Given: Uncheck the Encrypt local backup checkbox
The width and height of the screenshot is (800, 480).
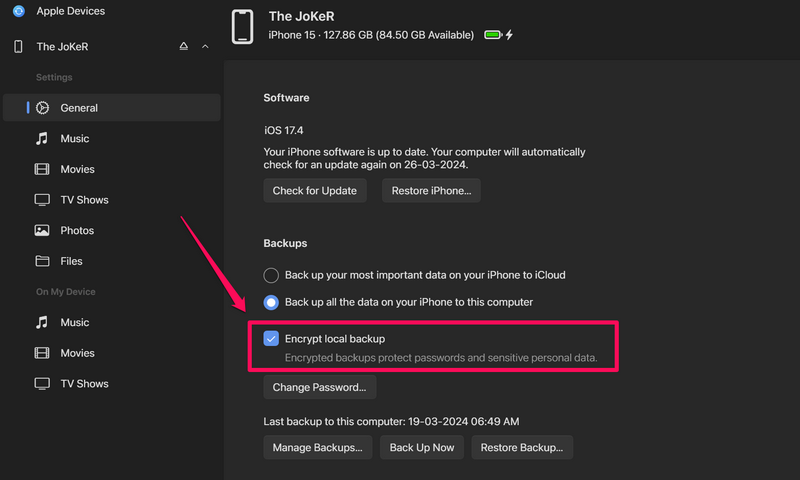Looking at the screenshot, I should [271, 339].
